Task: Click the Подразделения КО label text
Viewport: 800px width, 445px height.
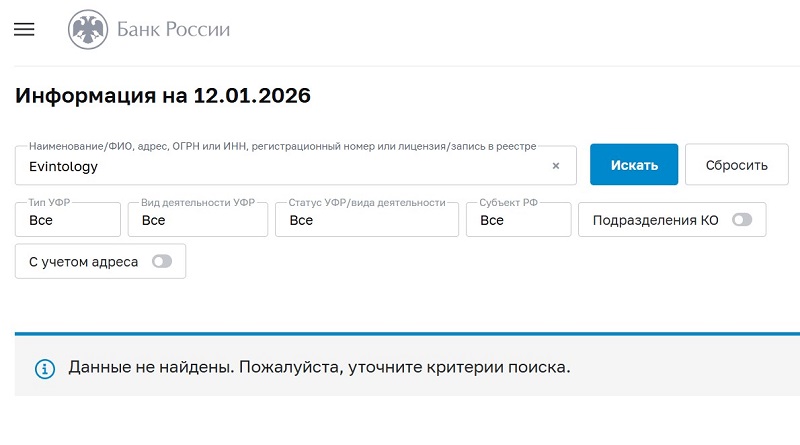Action: click(x=655, y=220)
